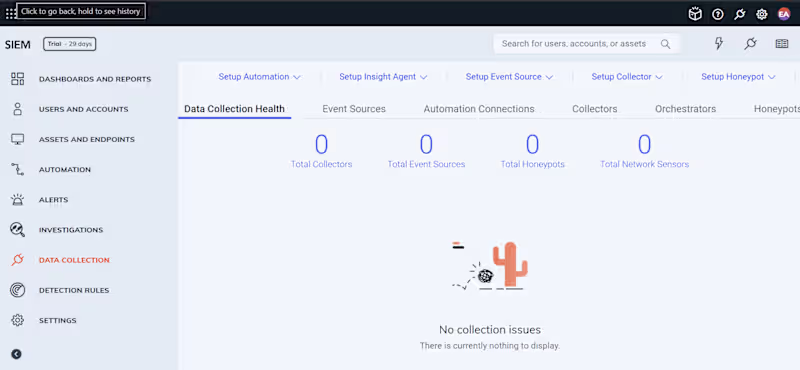Viewport: 800px width, 370px height.
Task: Click Total Event Sources count link
Action: click(426, 151)
